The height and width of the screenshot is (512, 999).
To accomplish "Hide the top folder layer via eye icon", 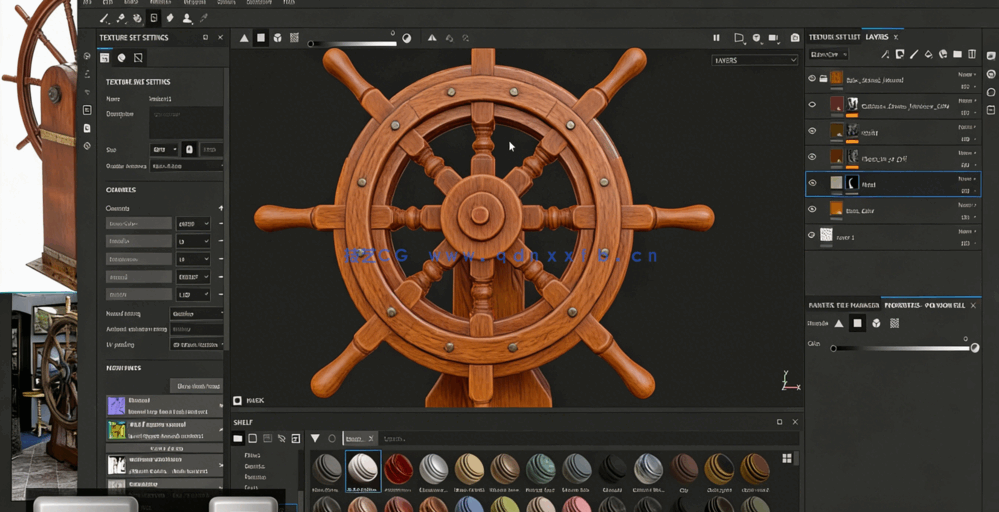I will [812, 78].
